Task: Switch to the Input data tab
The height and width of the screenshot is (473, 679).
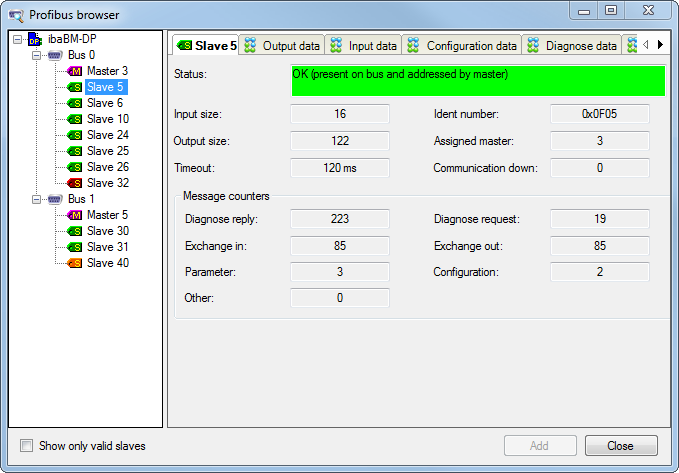Action: (363, 46)
